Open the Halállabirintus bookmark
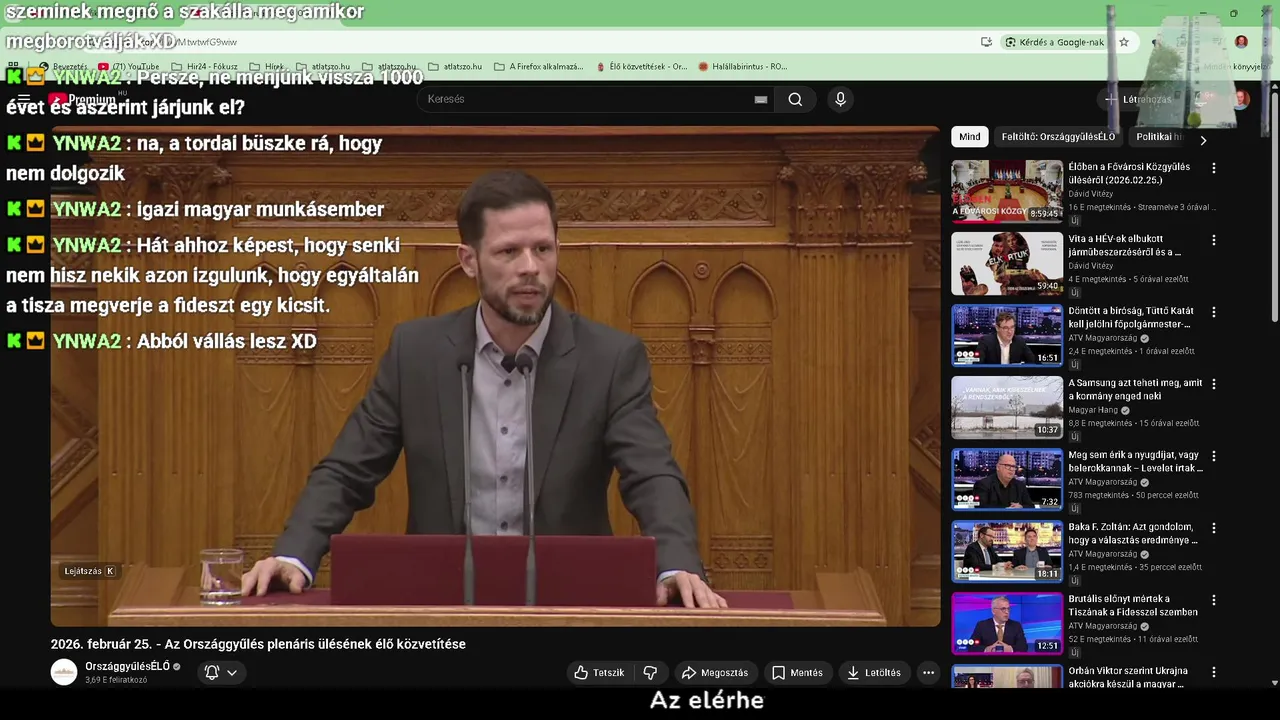Screen dimensions: 1280x720 pyautogui.click(x=742, y=67)
